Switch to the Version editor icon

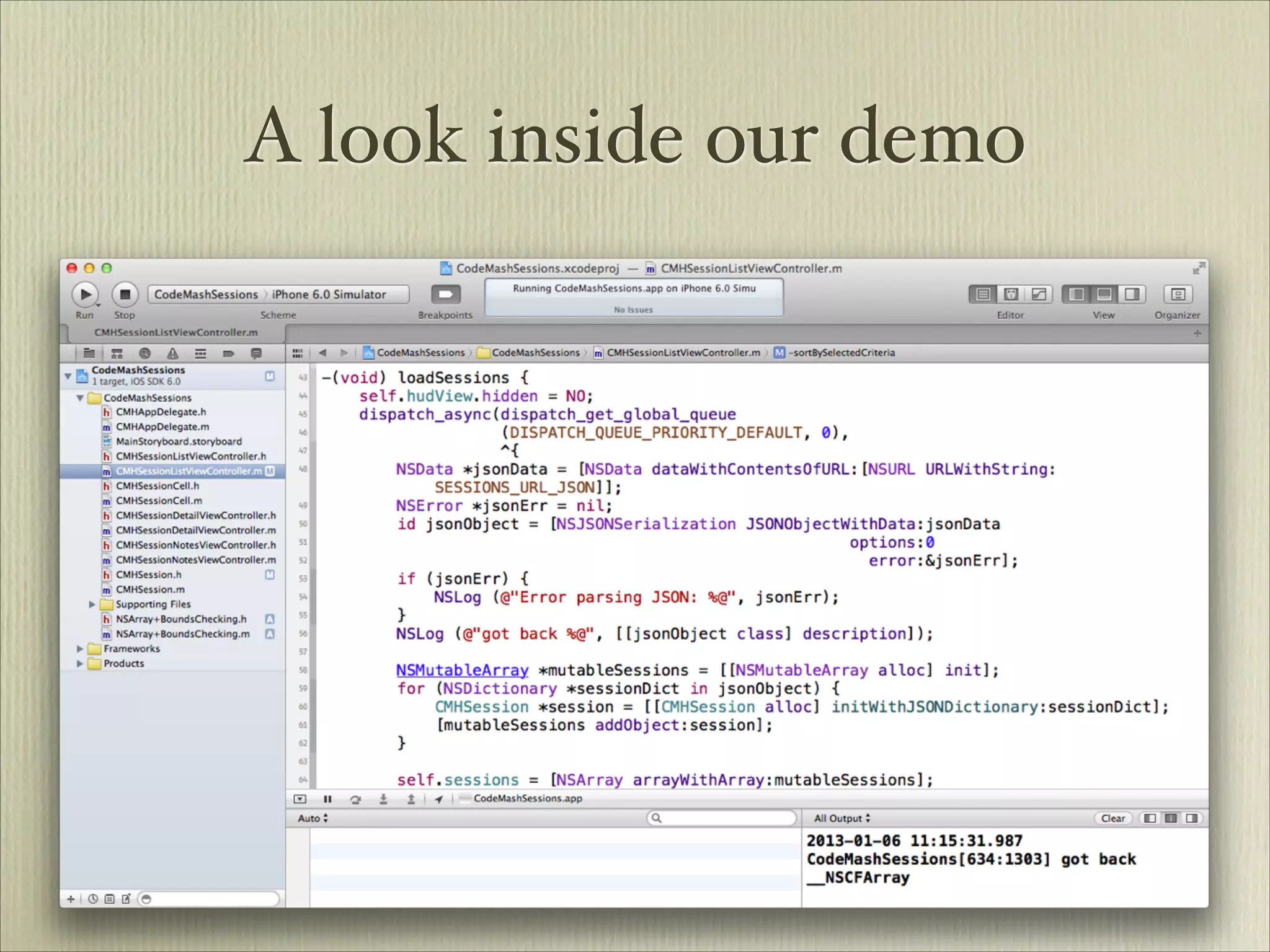coord(1039,294)
